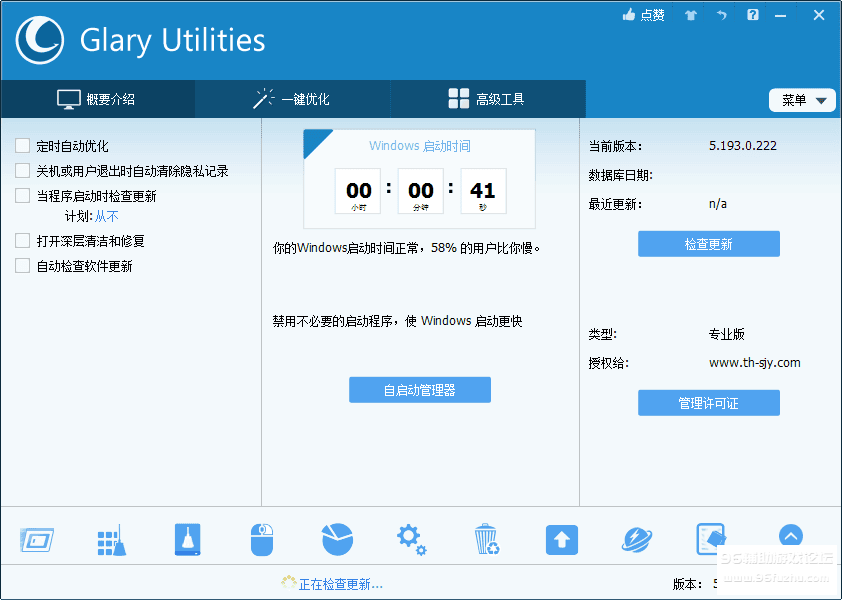842x600 pixels.
Task: Enable the 定时自动优化 checkbox
Action: [23, 146]
